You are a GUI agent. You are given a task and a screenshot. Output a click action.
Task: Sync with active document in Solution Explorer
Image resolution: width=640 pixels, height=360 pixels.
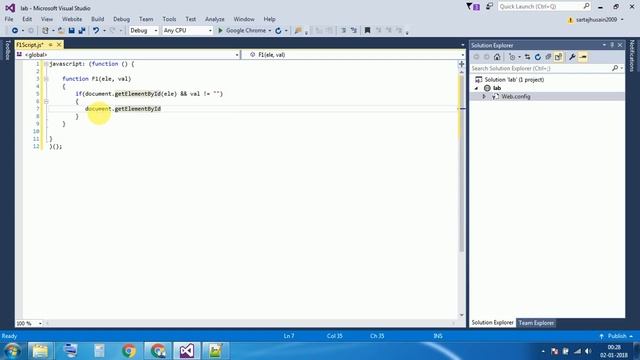(527, 57)
